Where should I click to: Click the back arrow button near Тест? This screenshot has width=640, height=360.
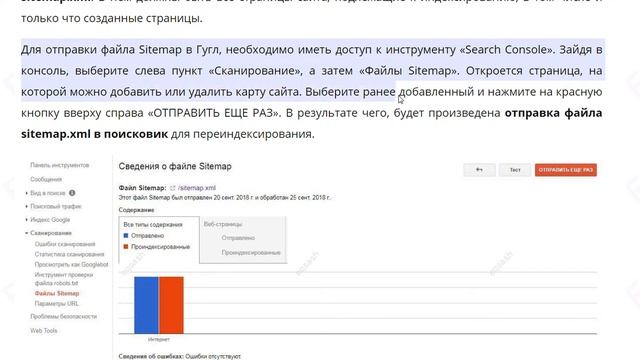point(480,170)
